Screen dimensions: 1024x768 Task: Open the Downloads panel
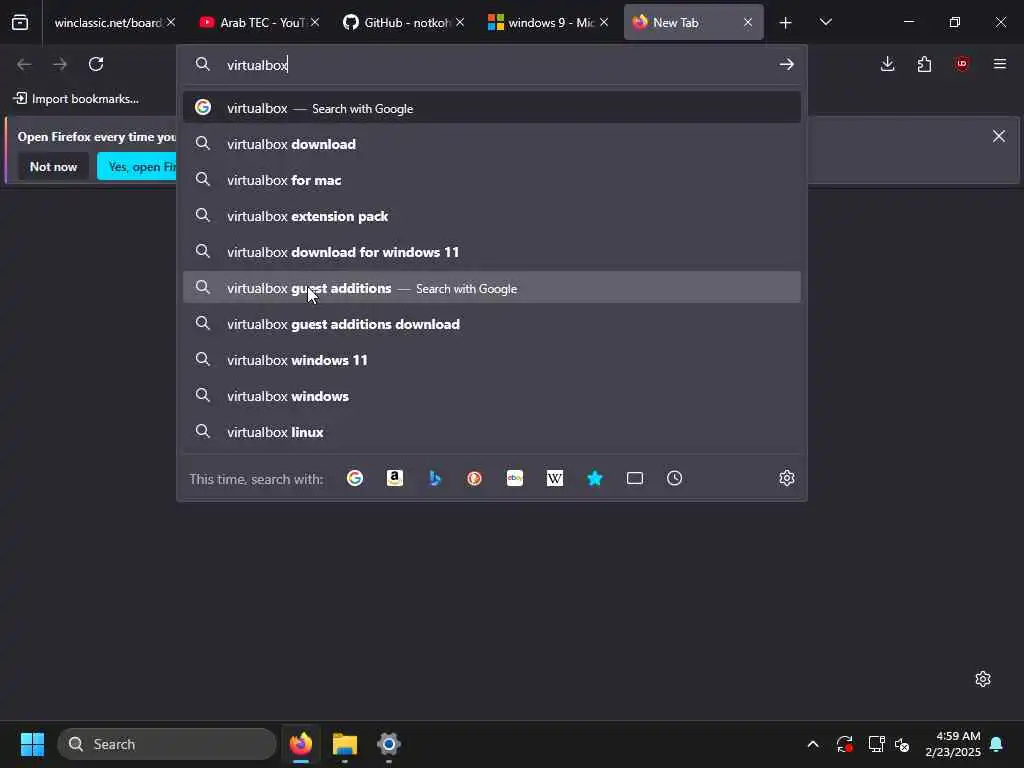pos(887,64)
